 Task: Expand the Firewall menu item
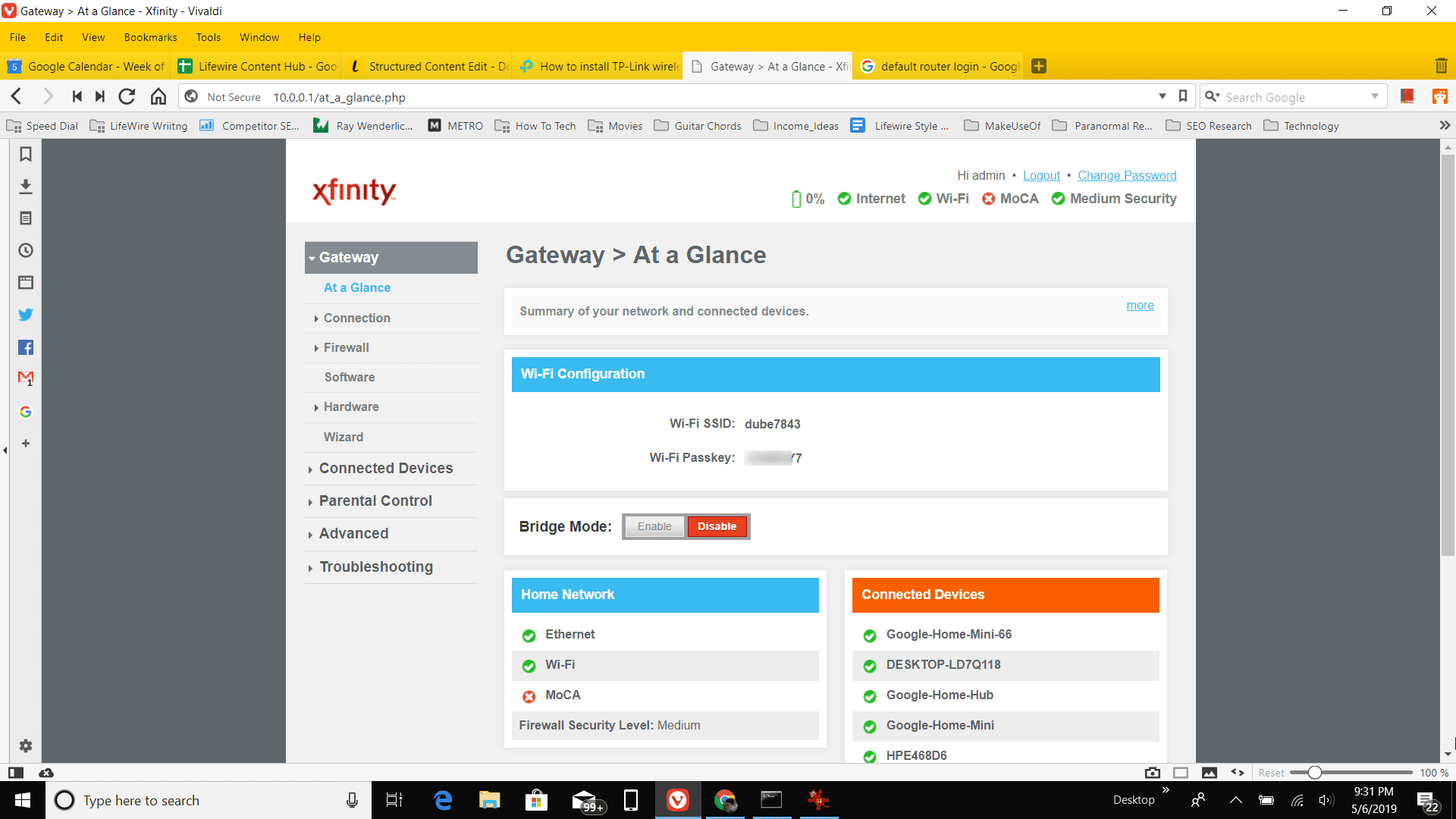[x=345, y=347]
